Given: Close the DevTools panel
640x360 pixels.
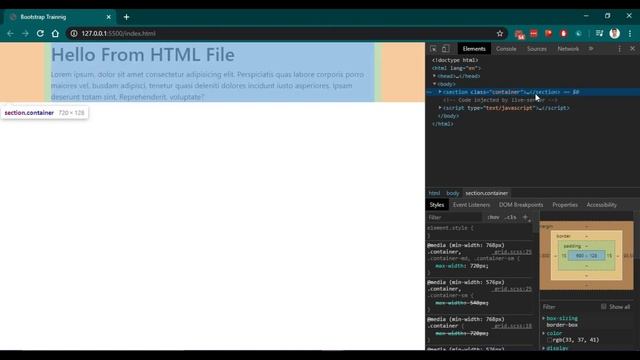Looking at the screenshot, I should [632, 49].
